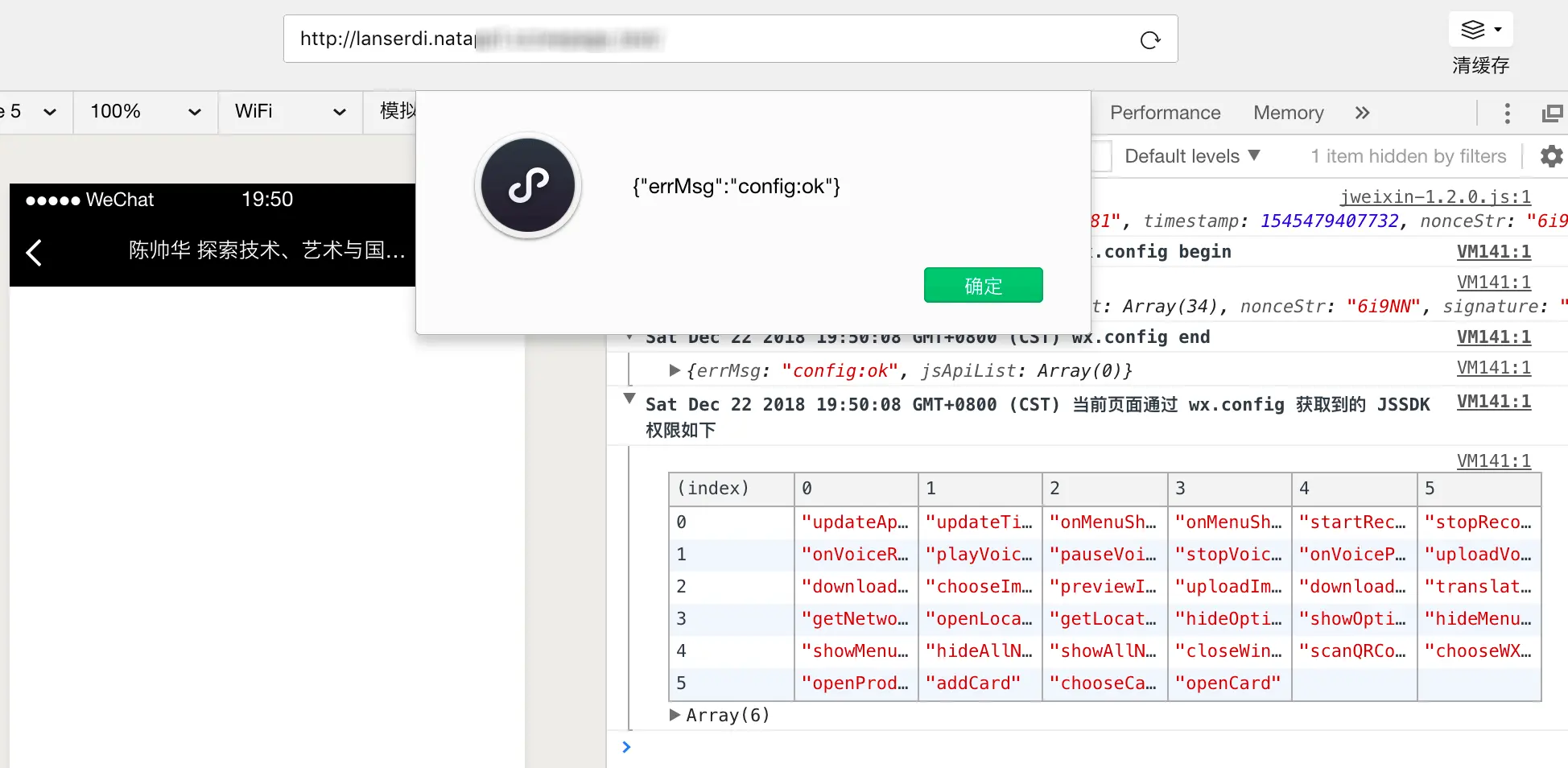This screenshot has height=768, width=1568.
Task: Open jweixin-1.2.0.js:1 source link
Action: pyautogui.click(x=1435, y=197)
